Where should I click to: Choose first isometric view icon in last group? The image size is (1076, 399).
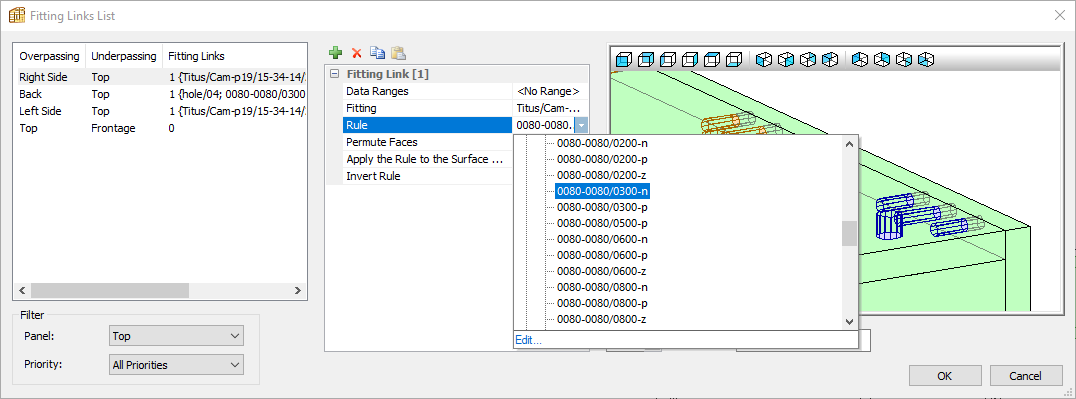860,60
